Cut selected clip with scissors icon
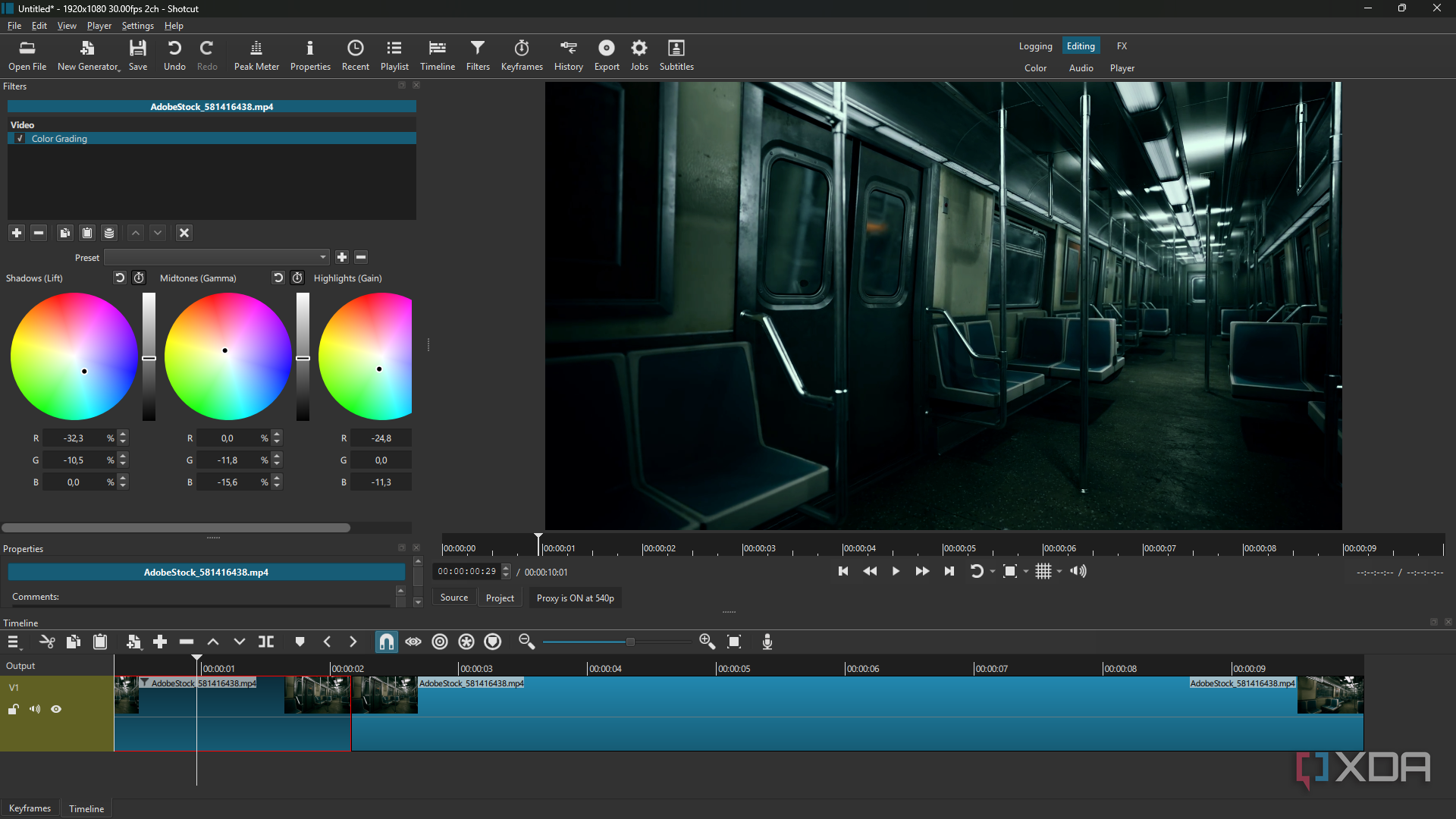The height and width of the screenshot is (819, 1456). click(x=47, y=642)
